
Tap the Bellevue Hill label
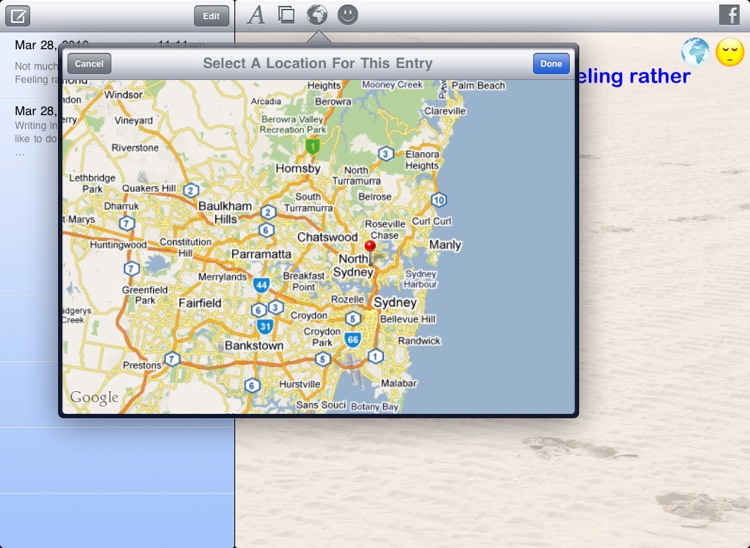[408, 319]
